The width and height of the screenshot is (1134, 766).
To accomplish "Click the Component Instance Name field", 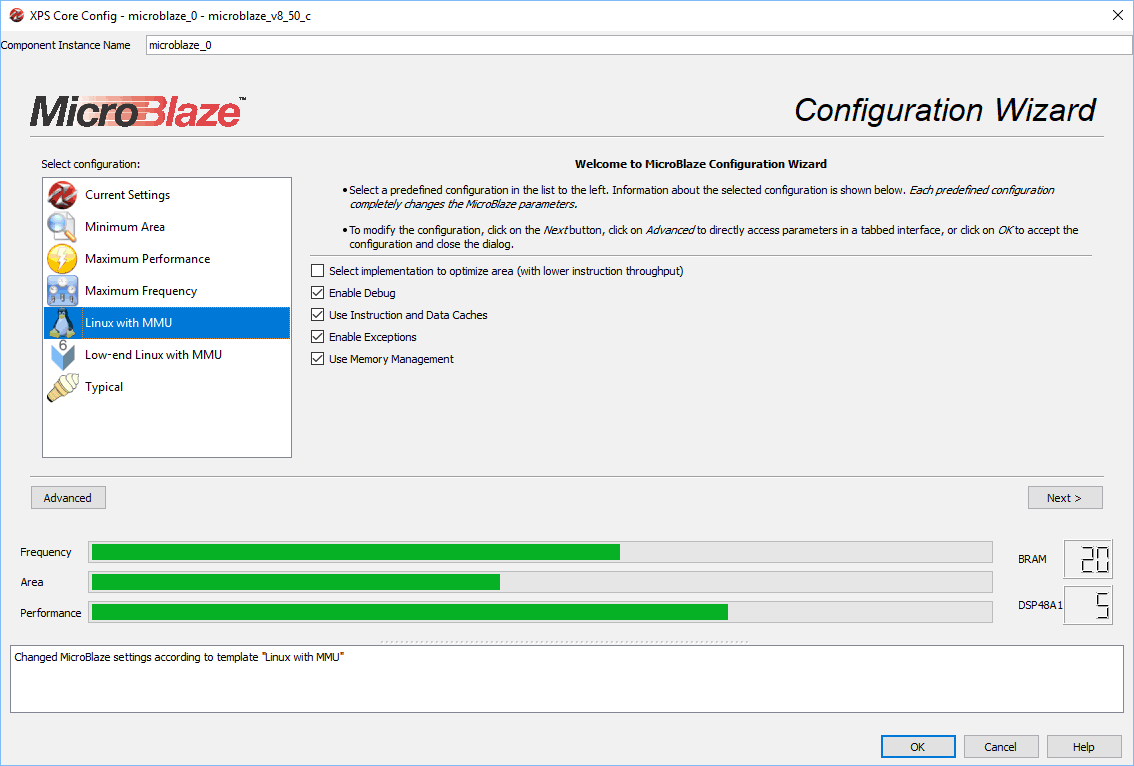I will tap(638, 45).
